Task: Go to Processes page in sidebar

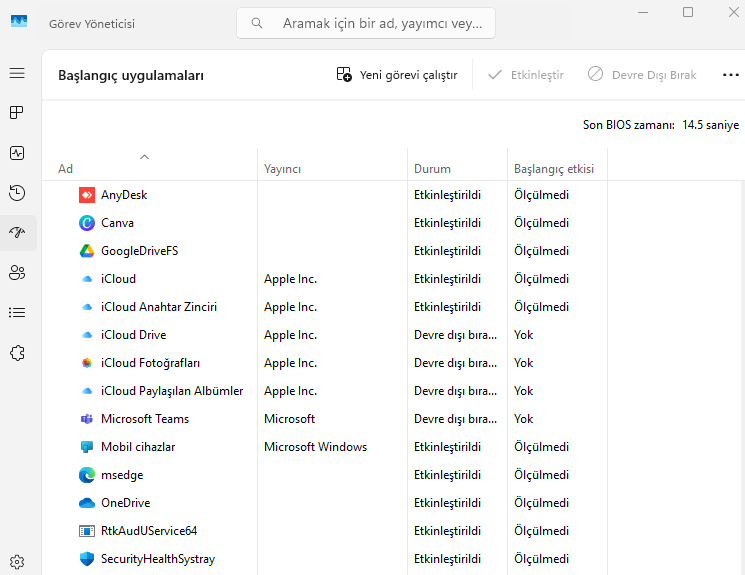Action: (x=17, y=113)
